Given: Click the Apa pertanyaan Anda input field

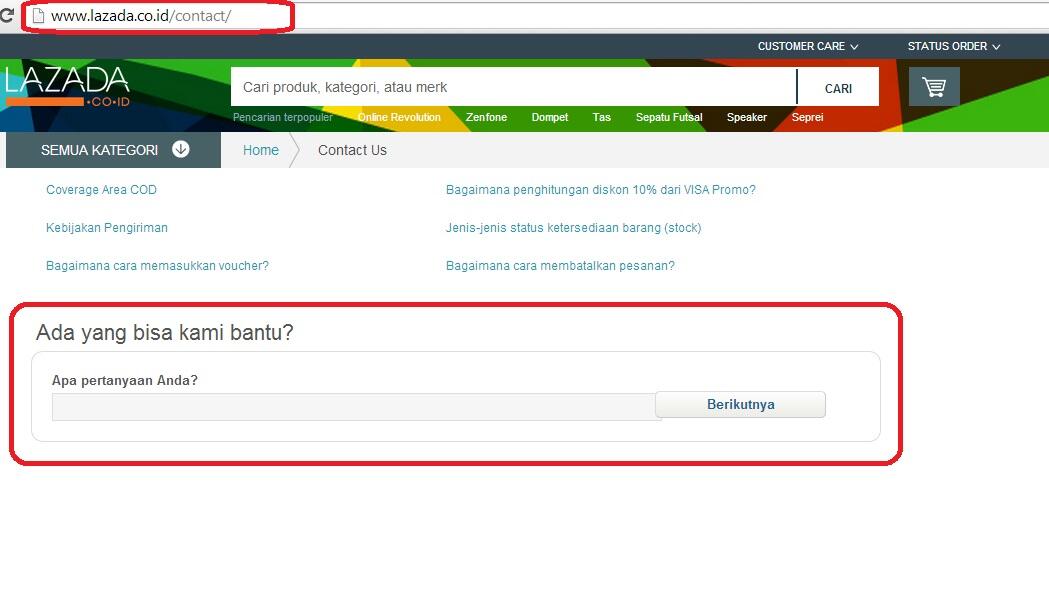Looking at the screenshot, I should click(x=354, y=407).
